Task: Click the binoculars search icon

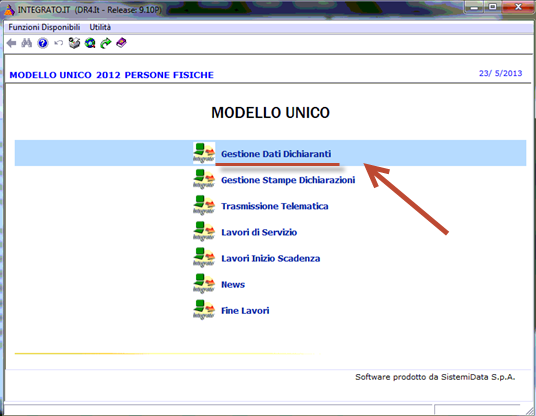Action: pyautogui.click(x=27, y=43)
